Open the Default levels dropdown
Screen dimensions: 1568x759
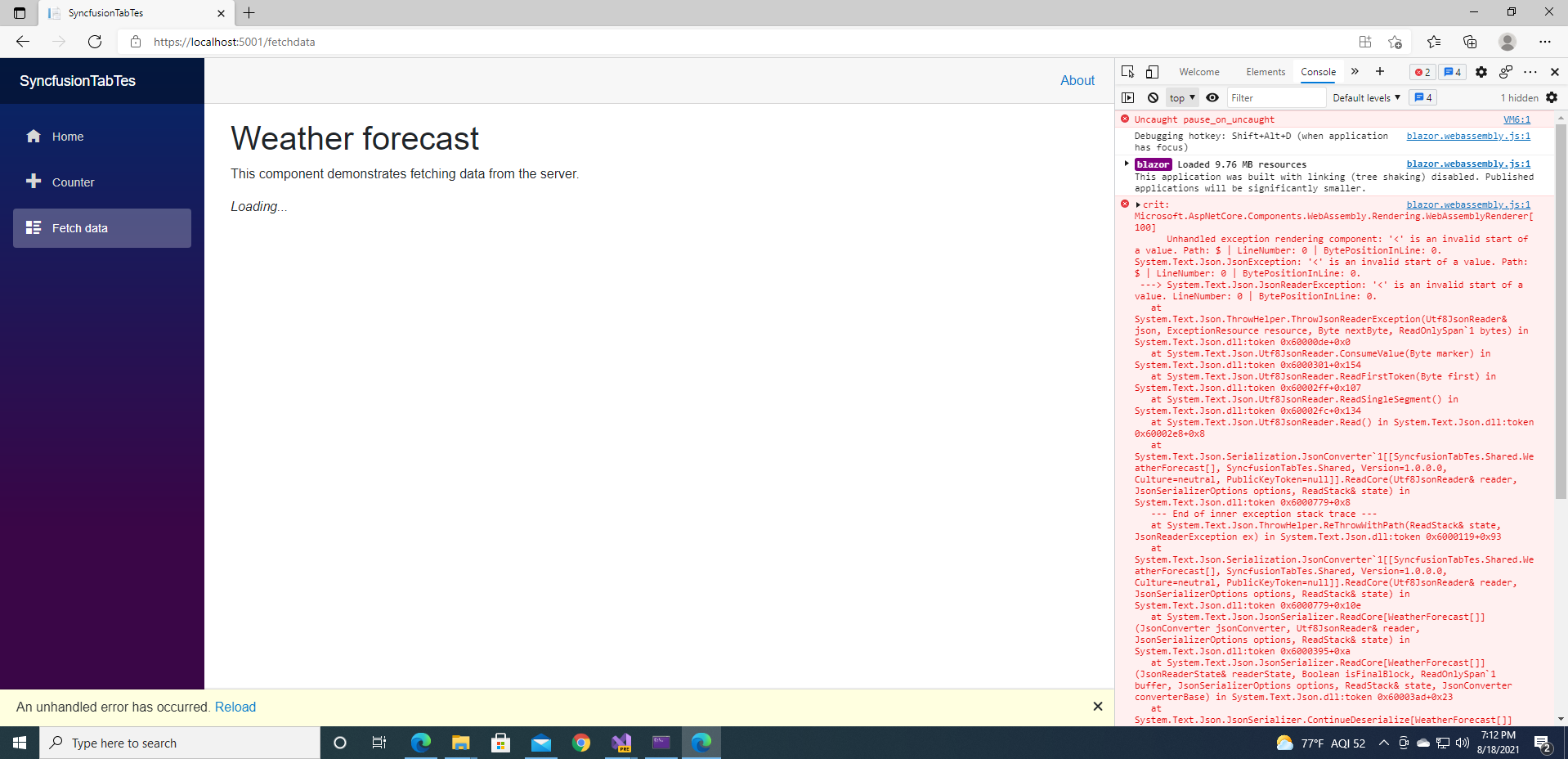(1365, 97)
